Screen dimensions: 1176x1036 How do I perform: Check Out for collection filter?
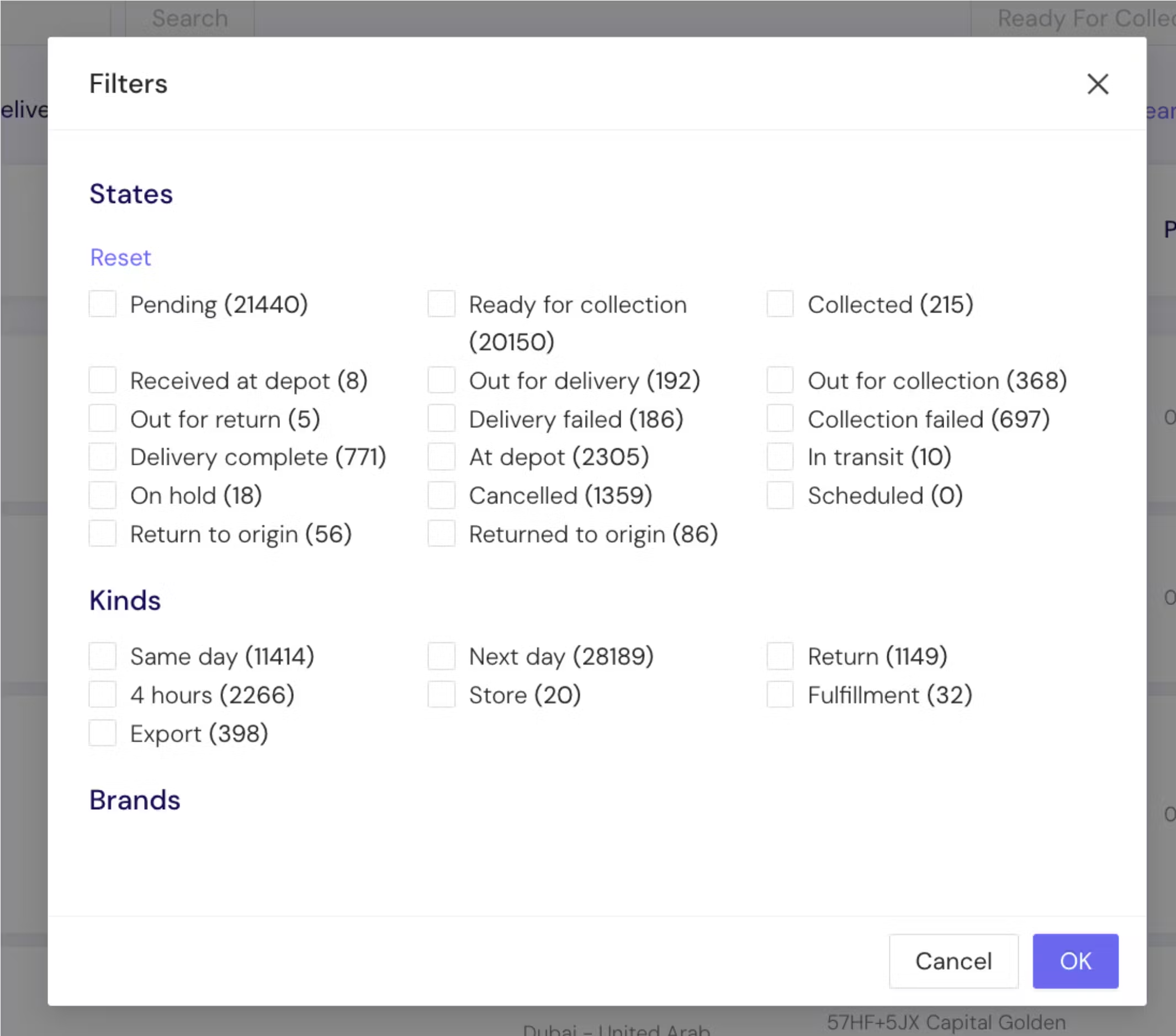click(780, 380)
